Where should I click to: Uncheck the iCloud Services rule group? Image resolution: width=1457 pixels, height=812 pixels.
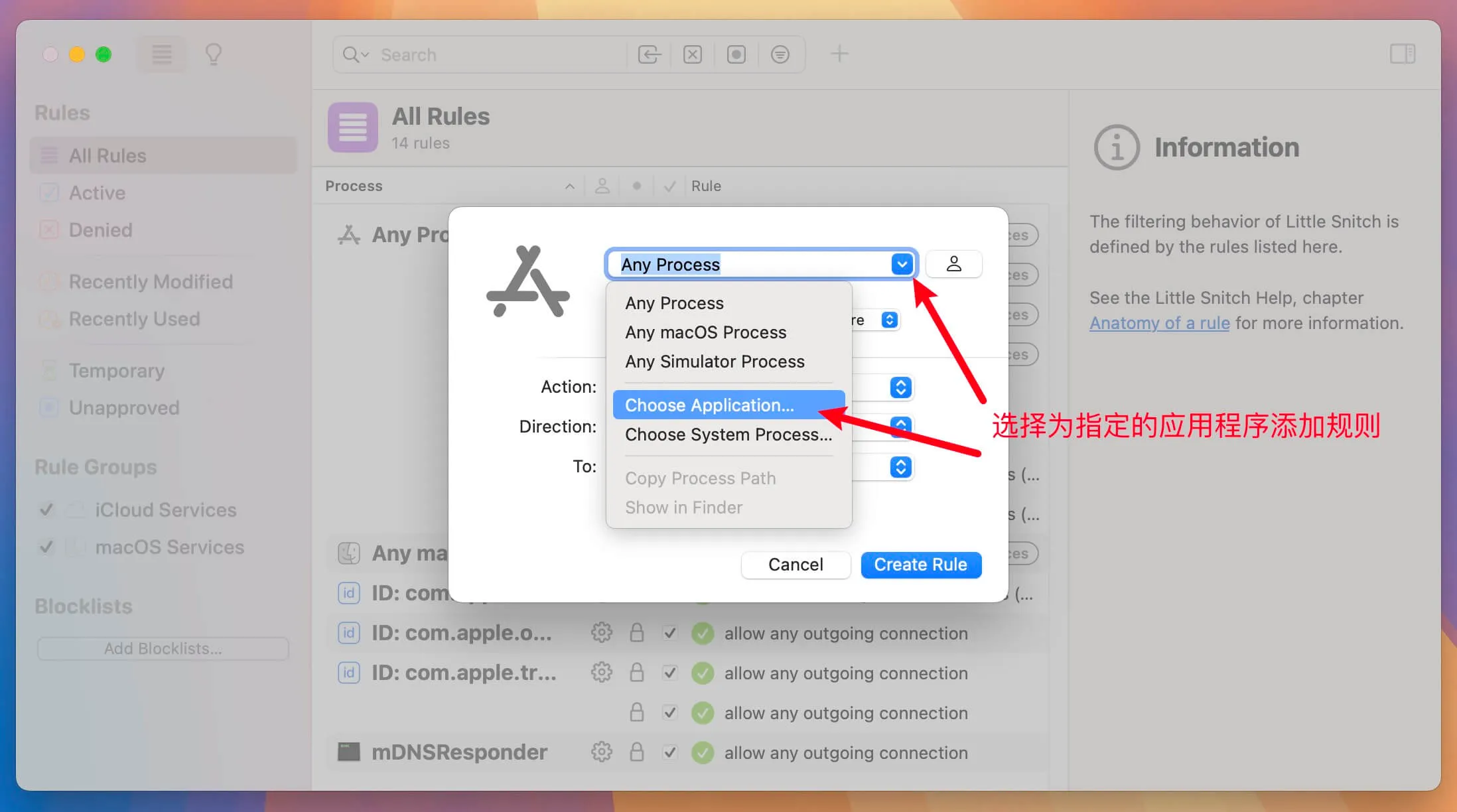[x=46, y=509]
